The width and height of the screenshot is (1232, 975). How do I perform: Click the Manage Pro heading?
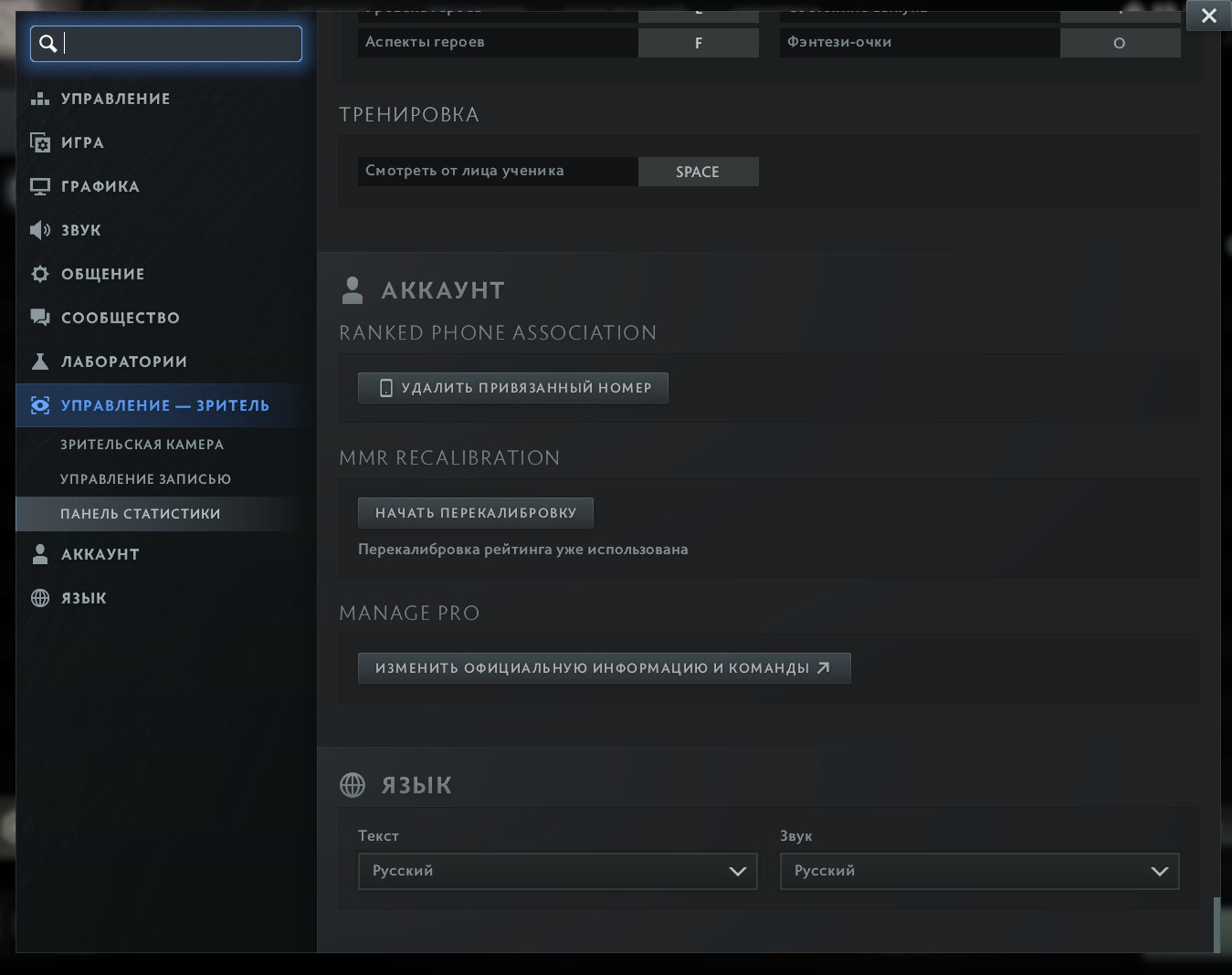[x=409, y=613]
